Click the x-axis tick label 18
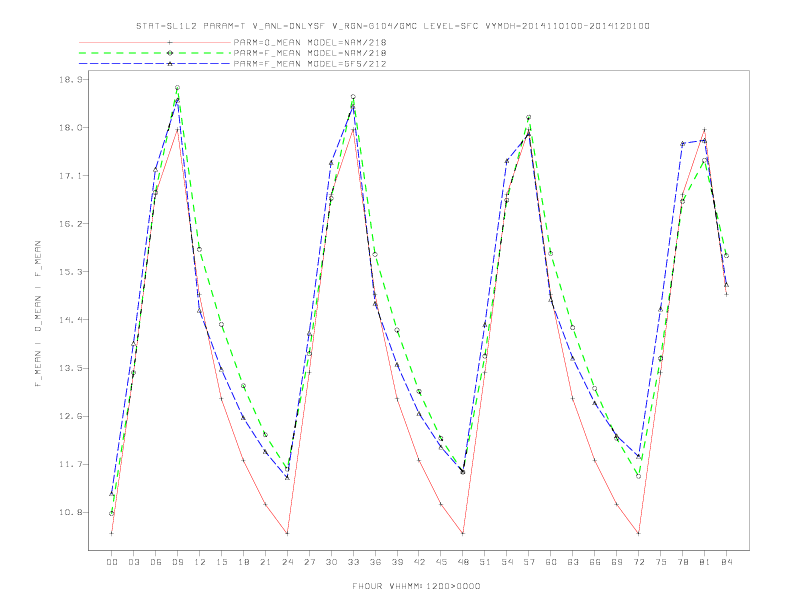The image size is (792, 612). [x=243, y=562]
